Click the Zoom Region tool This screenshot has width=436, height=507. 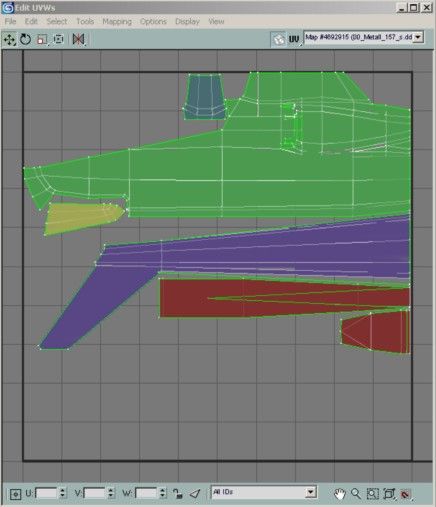tap(372, 494)
